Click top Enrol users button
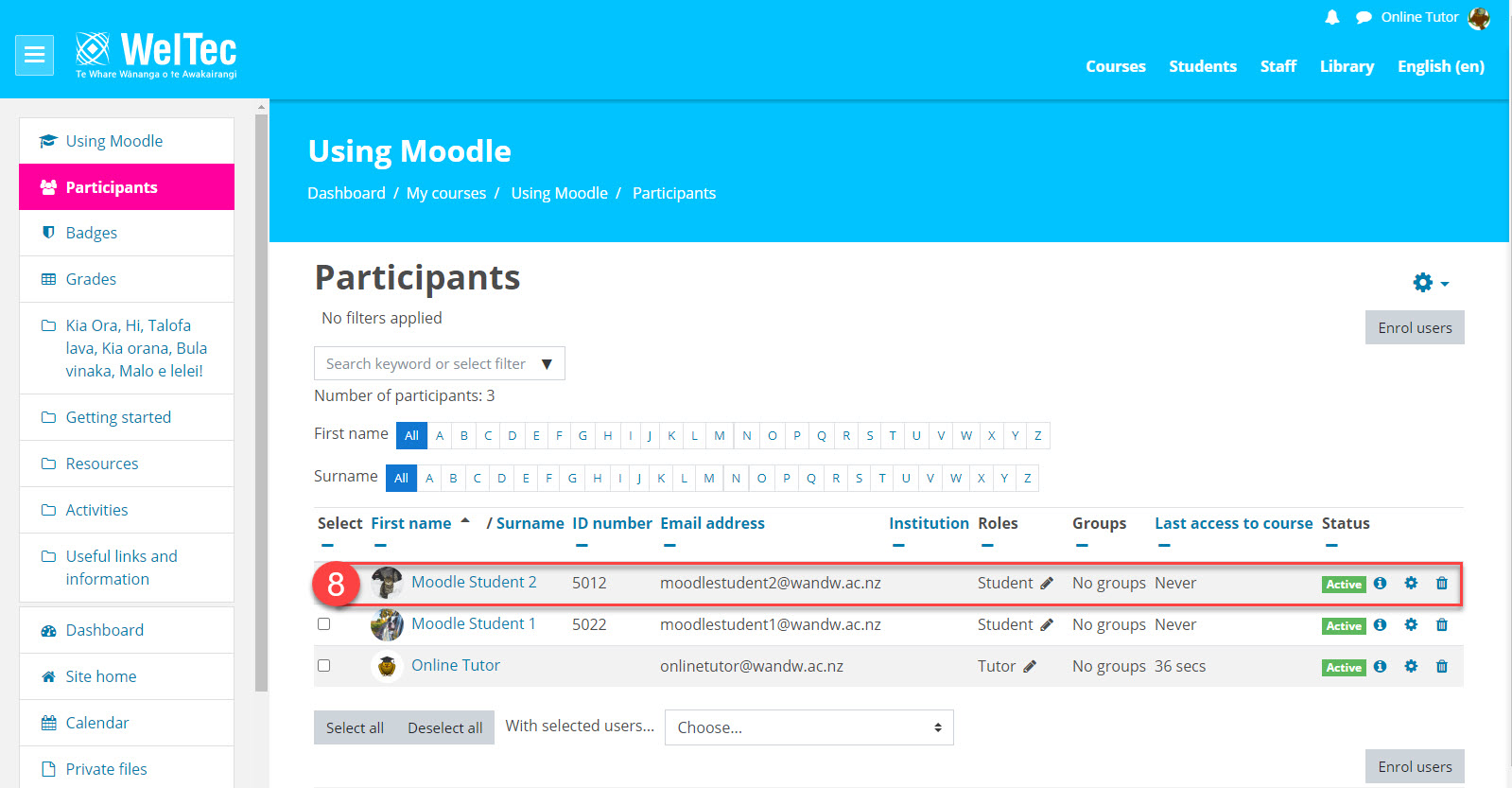This screenshot has width=1512, height=788. tap(1415, 327)
